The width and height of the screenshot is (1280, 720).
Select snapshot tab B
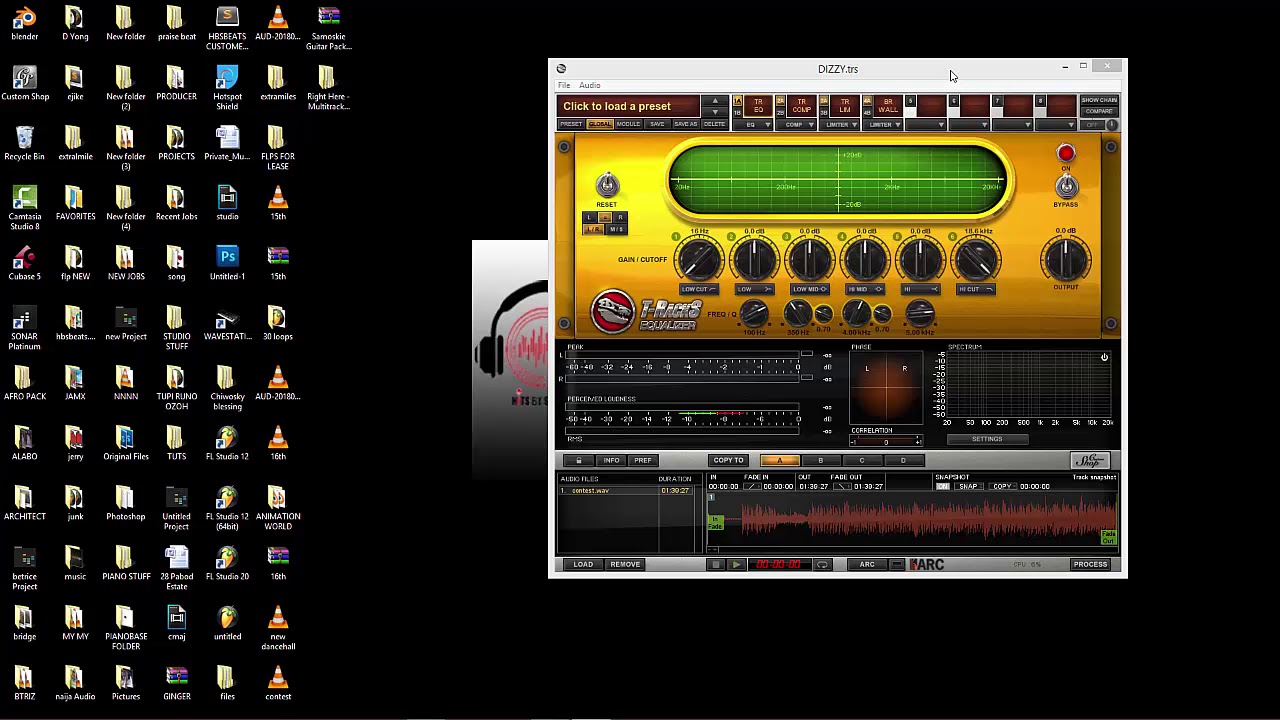[x=821, y=460]
